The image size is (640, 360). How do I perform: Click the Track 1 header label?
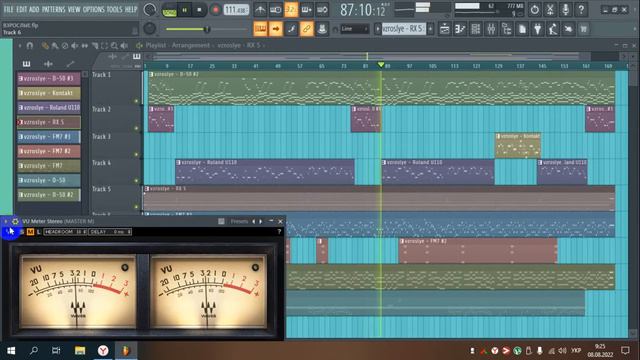[x=101, y=75]
